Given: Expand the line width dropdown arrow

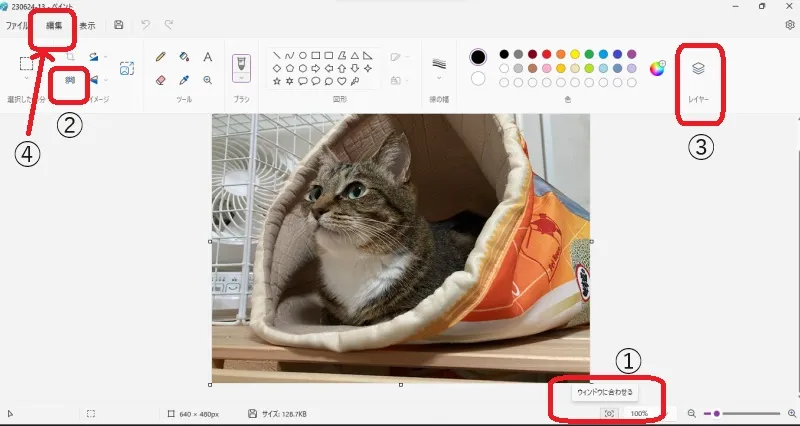Looking at the screenshot, I should 439,78.
